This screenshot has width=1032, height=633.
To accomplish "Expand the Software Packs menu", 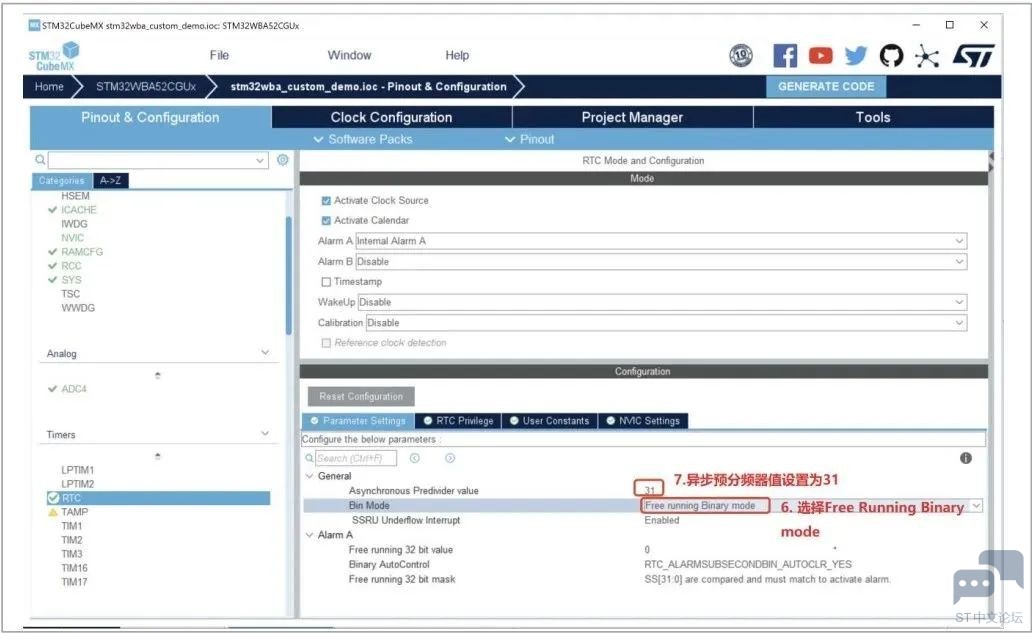I will coord(363,139).
